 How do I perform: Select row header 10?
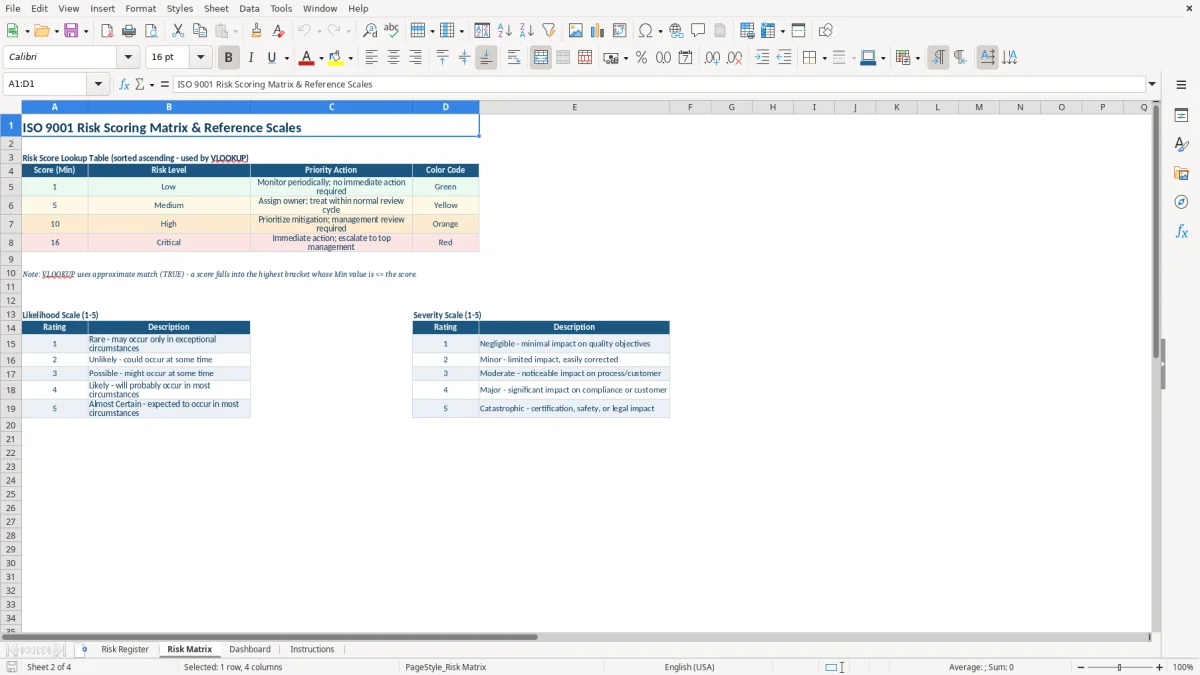point(11,273)
